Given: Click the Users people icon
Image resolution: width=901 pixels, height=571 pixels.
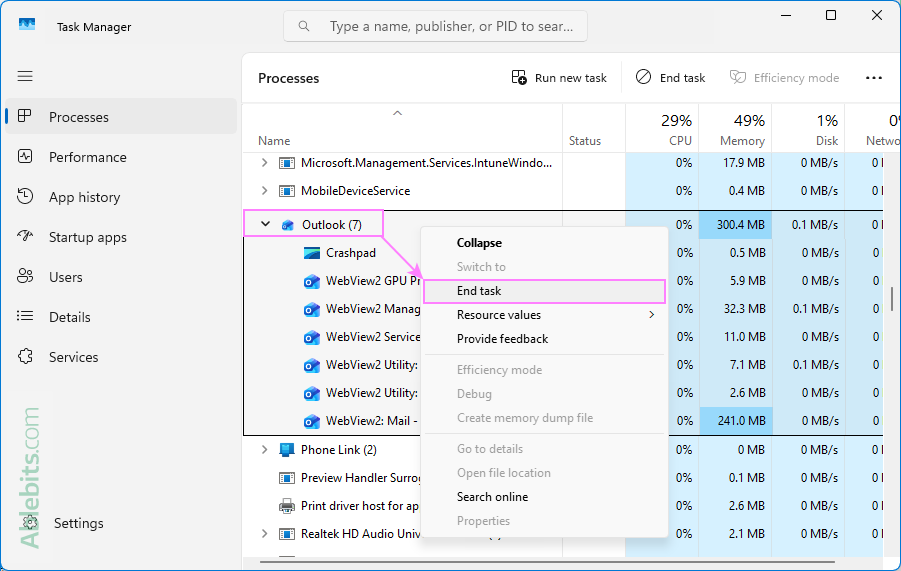Looking at the screenshot, I should 25,276.
